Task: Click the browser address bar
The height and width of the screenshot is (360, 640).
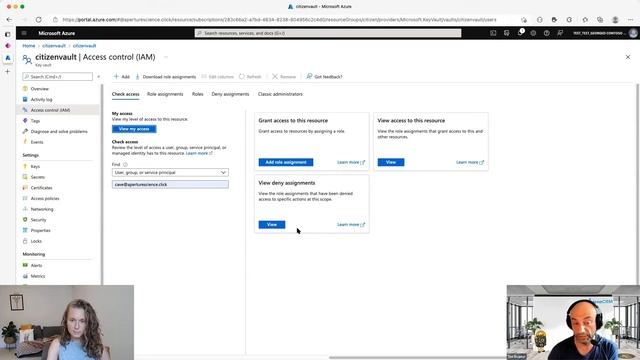Action: 280,19
